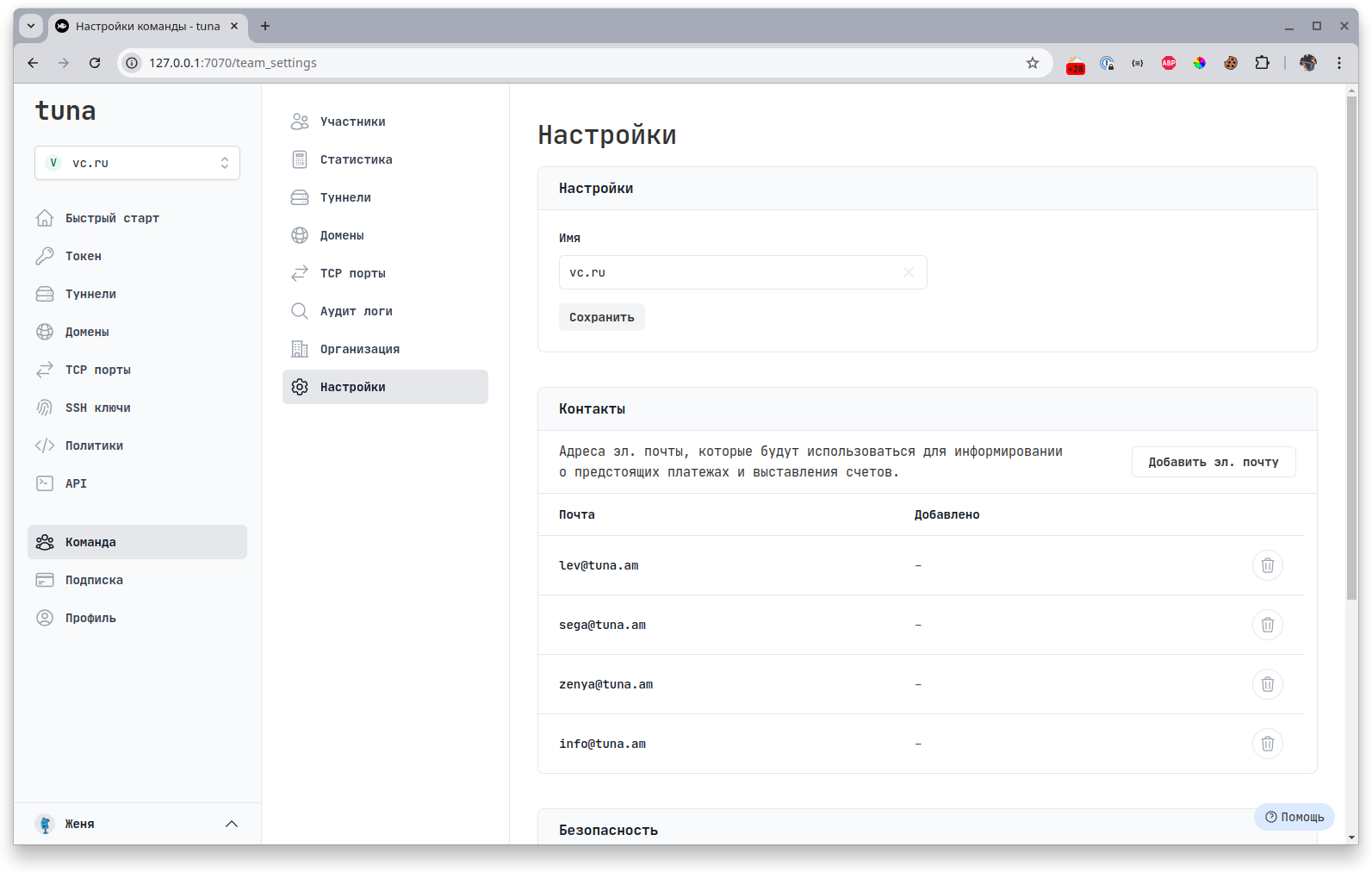
Task: Open Аудит логи in team menu
Action: tap(356, 311)
